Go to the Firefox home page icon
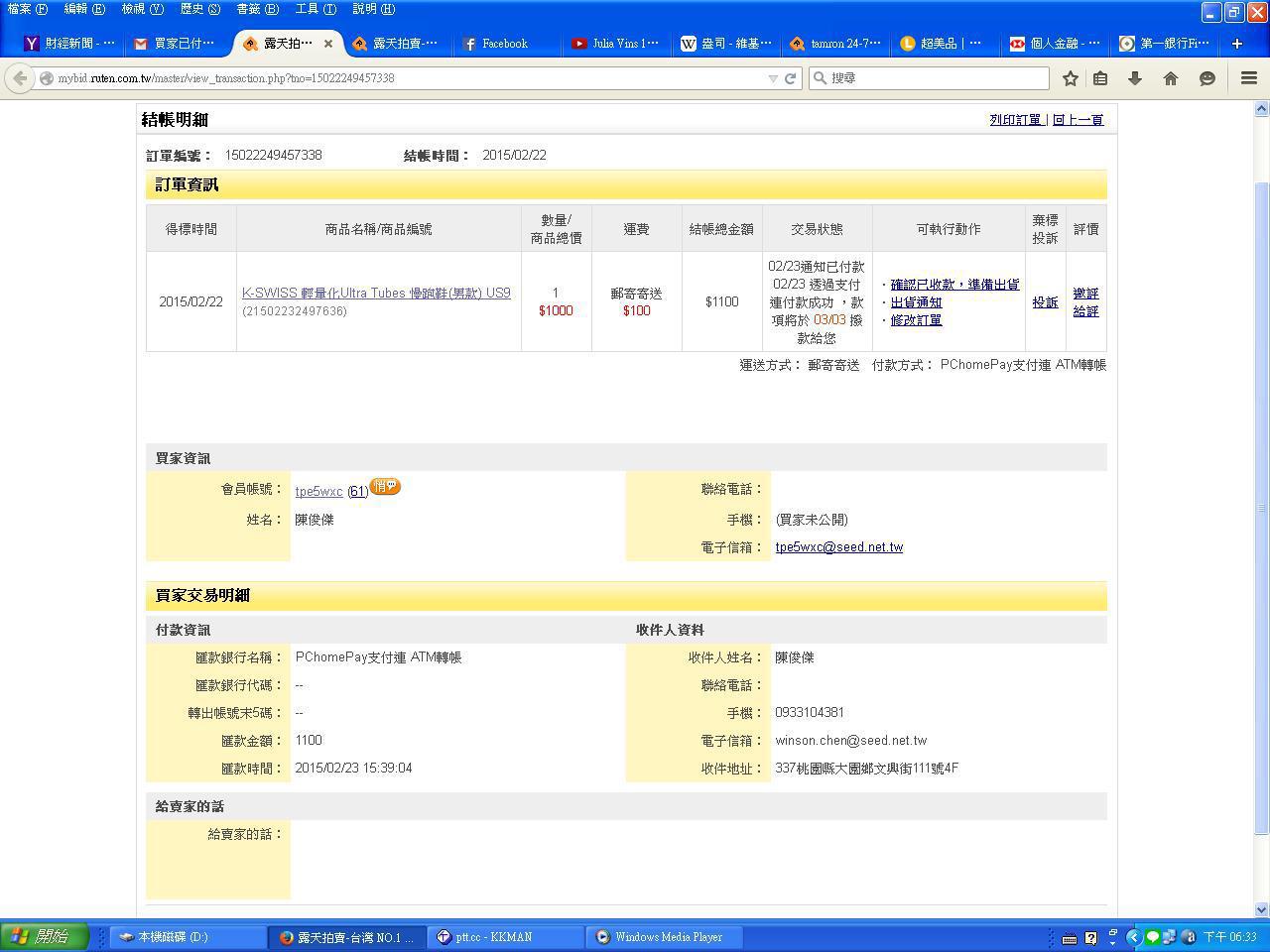This screenshot has height=952, width=1270. tap(1171, 78)
